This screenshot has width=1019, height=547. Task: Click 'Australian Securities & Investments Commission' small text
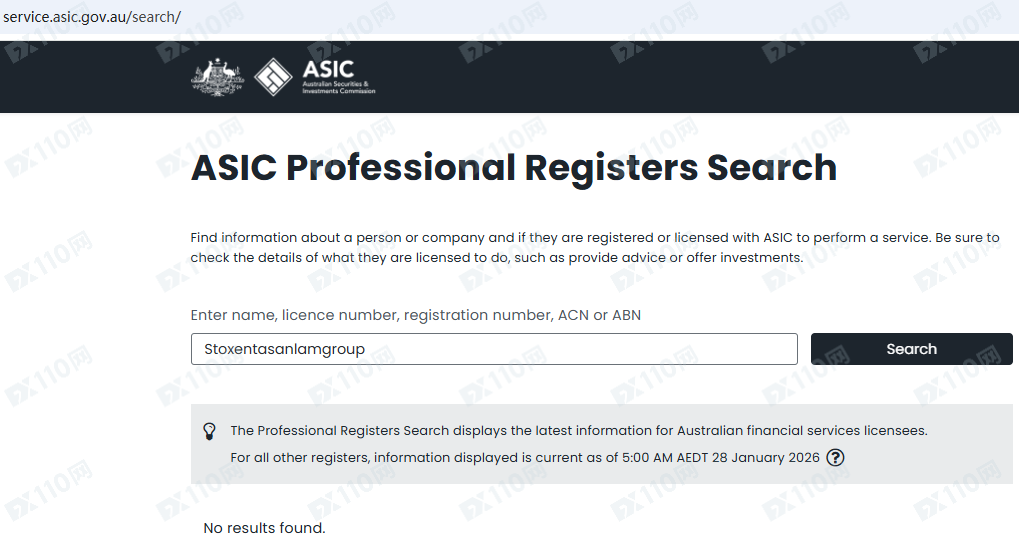[338, 89]
